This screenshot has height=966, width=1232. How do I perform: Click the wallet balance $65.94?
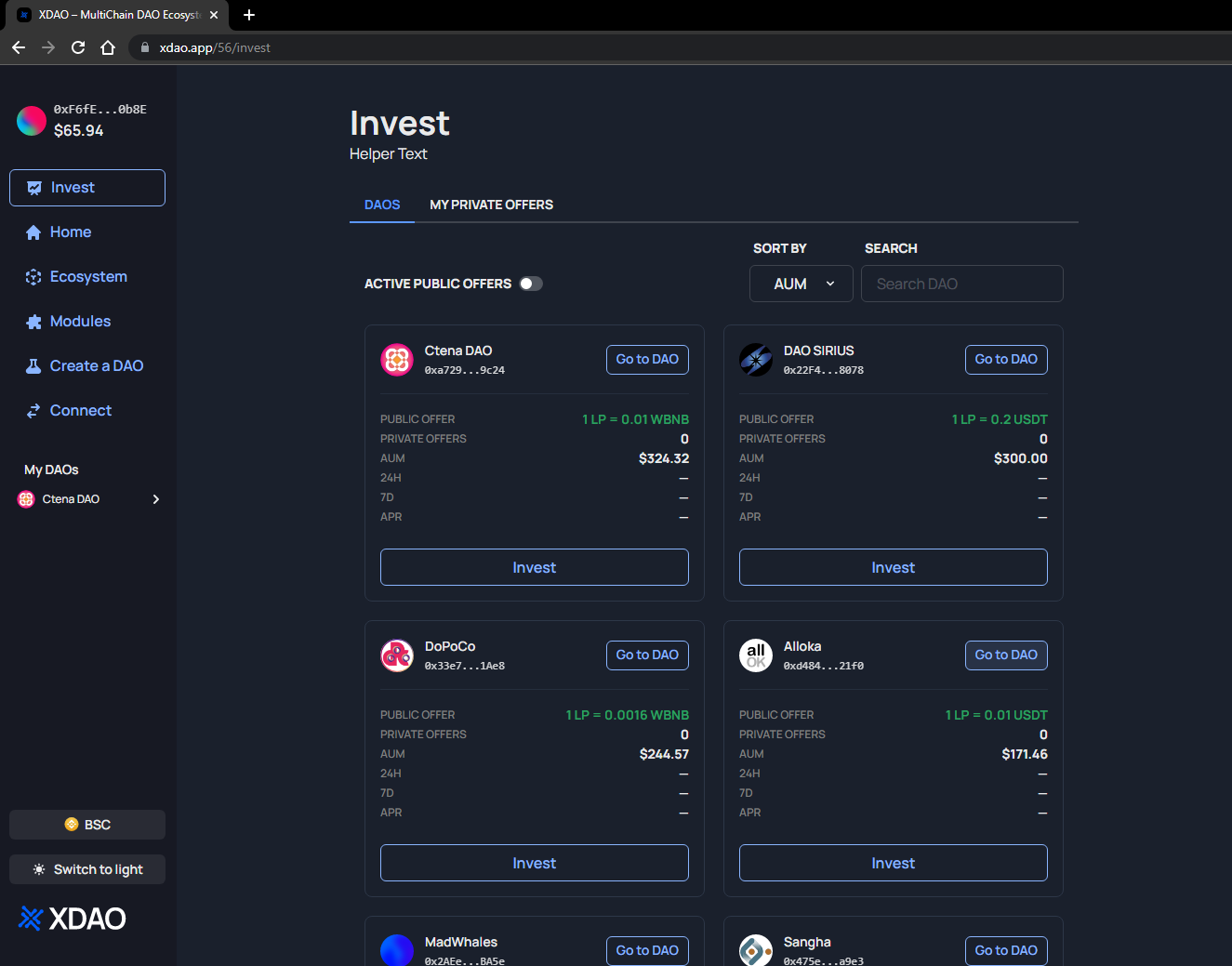[79, 131]
